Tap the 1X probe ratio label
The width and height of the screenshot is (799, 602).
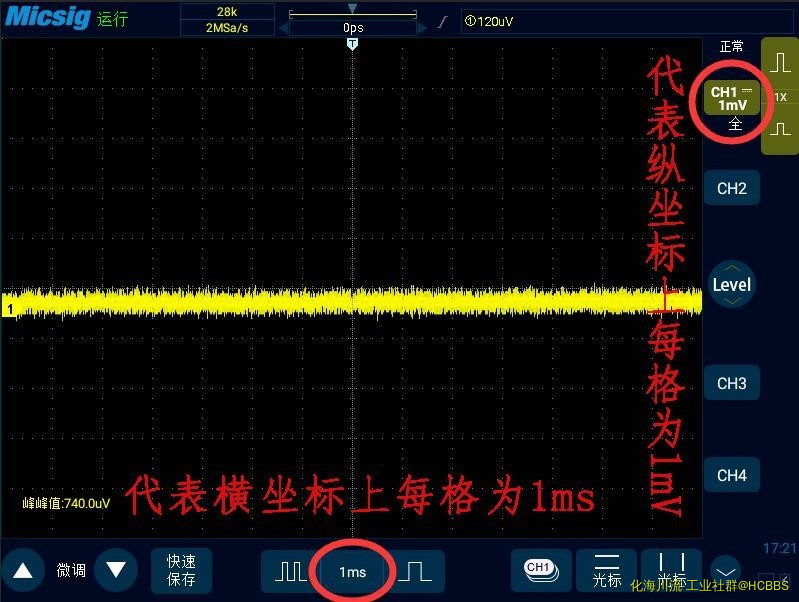click(780, 97)
